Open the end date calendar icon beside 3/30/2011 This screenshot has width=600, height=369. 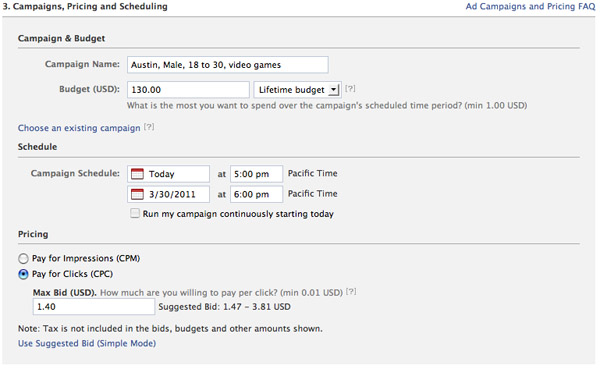pyautogui.click(x=137, y=194)
